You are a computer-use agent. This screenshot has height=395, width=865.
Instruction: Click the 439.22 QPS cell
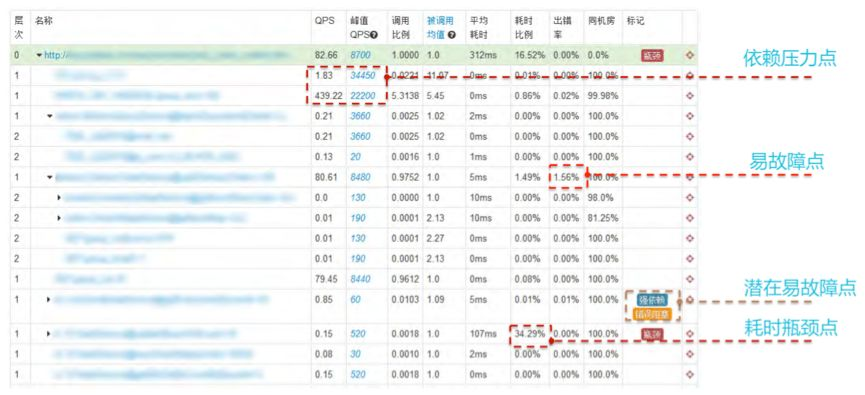[328, 96]
